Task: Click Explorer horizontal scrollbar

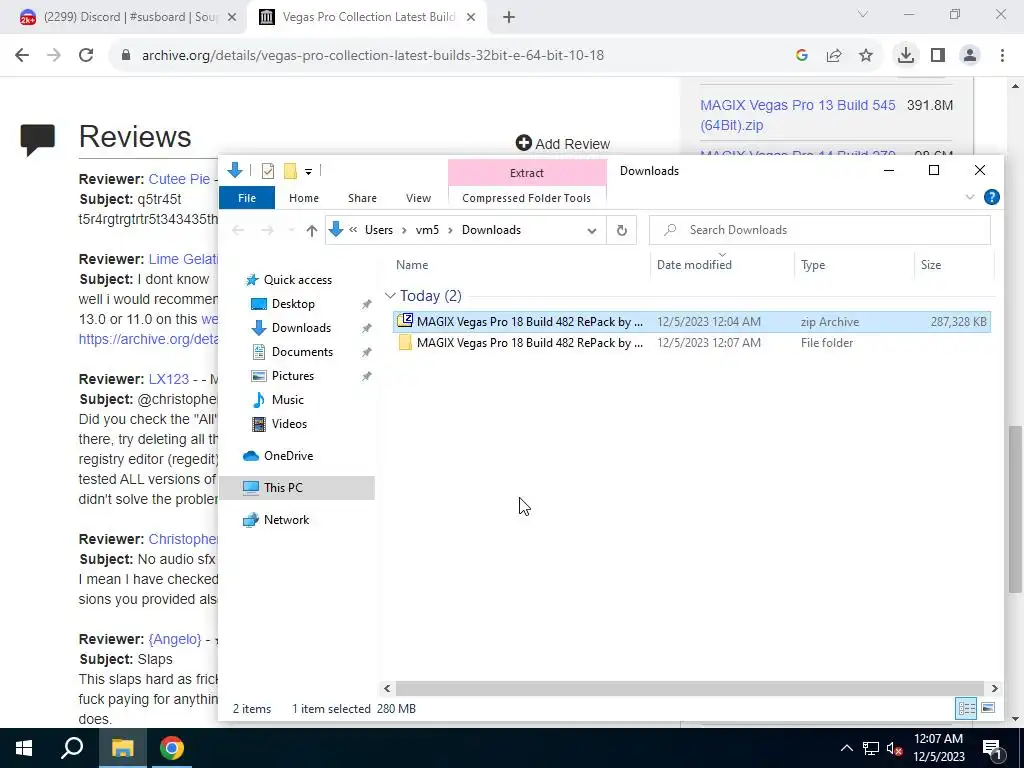Action: 690,688
